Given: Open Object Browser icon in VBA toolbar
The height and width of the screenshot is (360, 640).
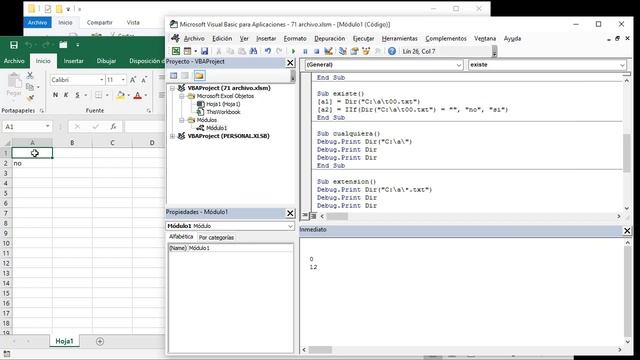Looking at the screenshot, I should (x=366, y=51).
